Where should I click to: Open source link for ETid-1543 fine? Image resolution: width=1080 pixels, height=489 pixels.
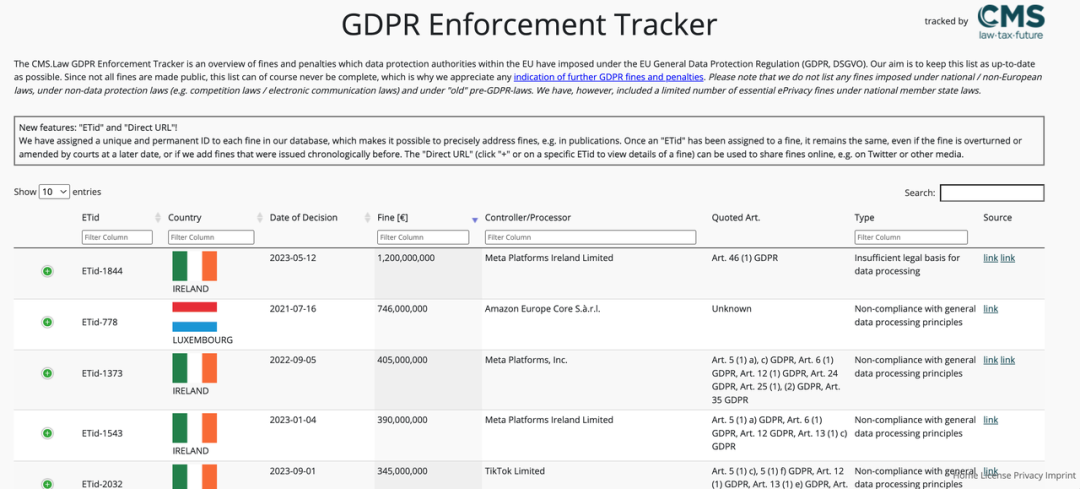click(990, 420)
